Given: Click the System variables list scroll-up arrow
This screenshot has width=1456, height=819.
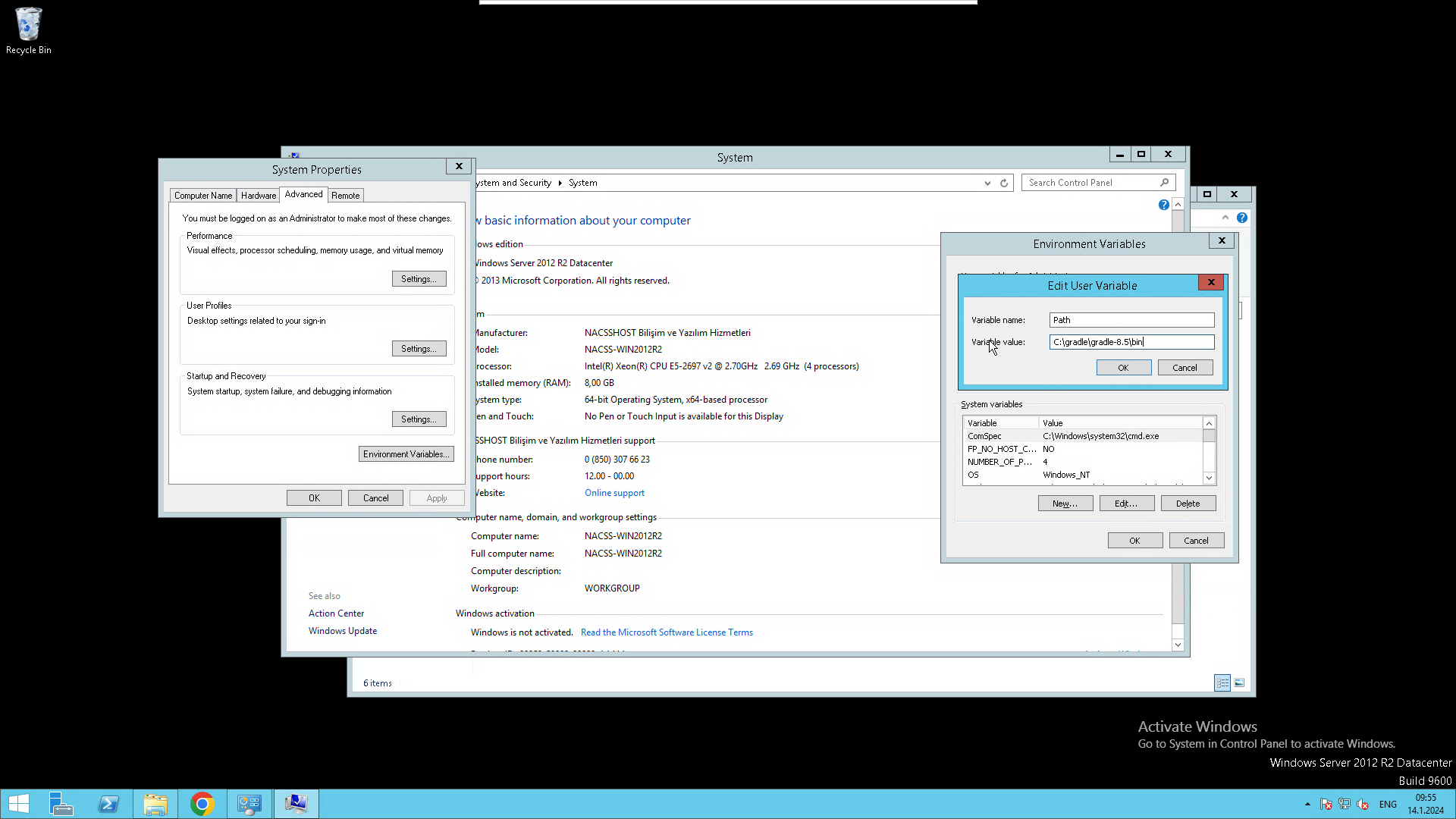Looking at the screenshot, I should (x=1209, y=423).
